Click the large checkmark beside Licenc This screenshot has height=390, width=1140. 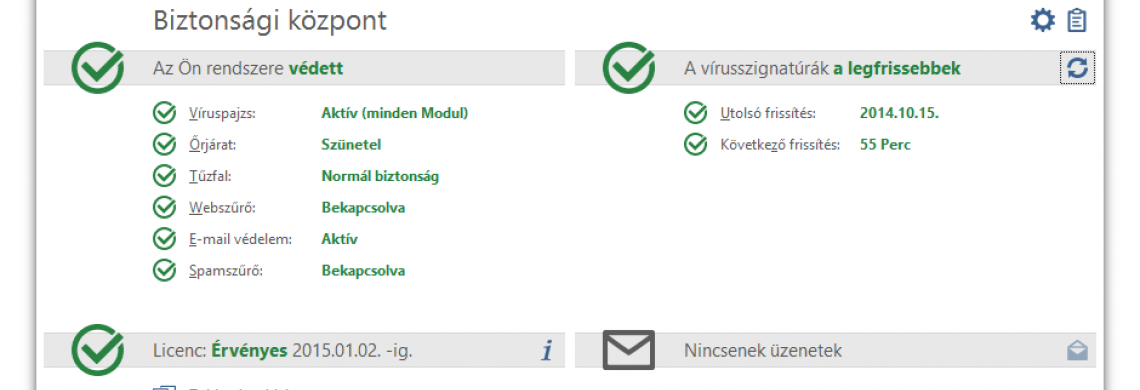pyautogui.click(x=97, y=350)
